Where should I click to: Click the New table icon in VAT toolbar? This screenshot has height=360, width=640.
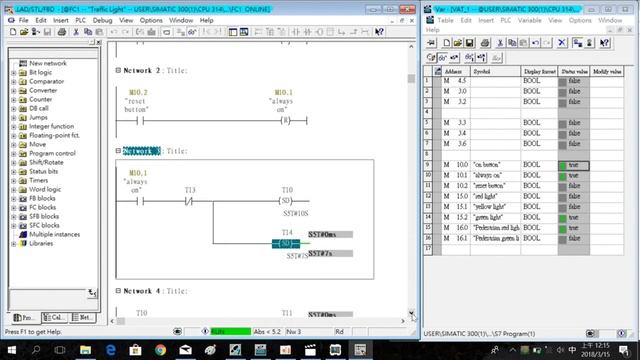[x=447, y=42]
